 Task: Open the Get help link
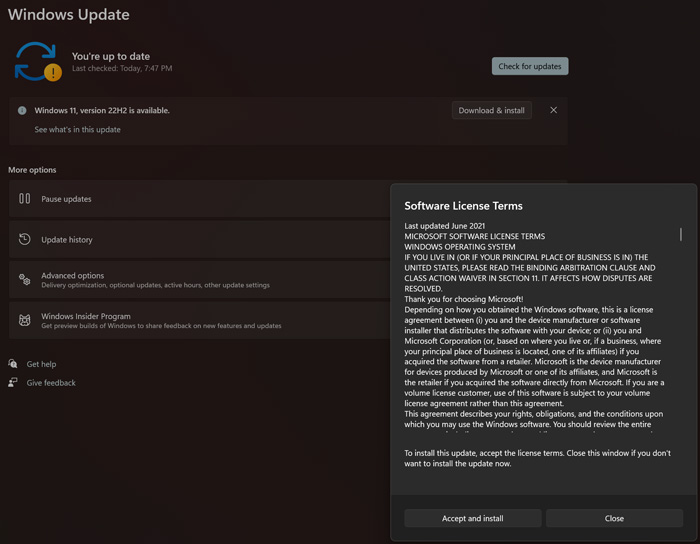42,364
